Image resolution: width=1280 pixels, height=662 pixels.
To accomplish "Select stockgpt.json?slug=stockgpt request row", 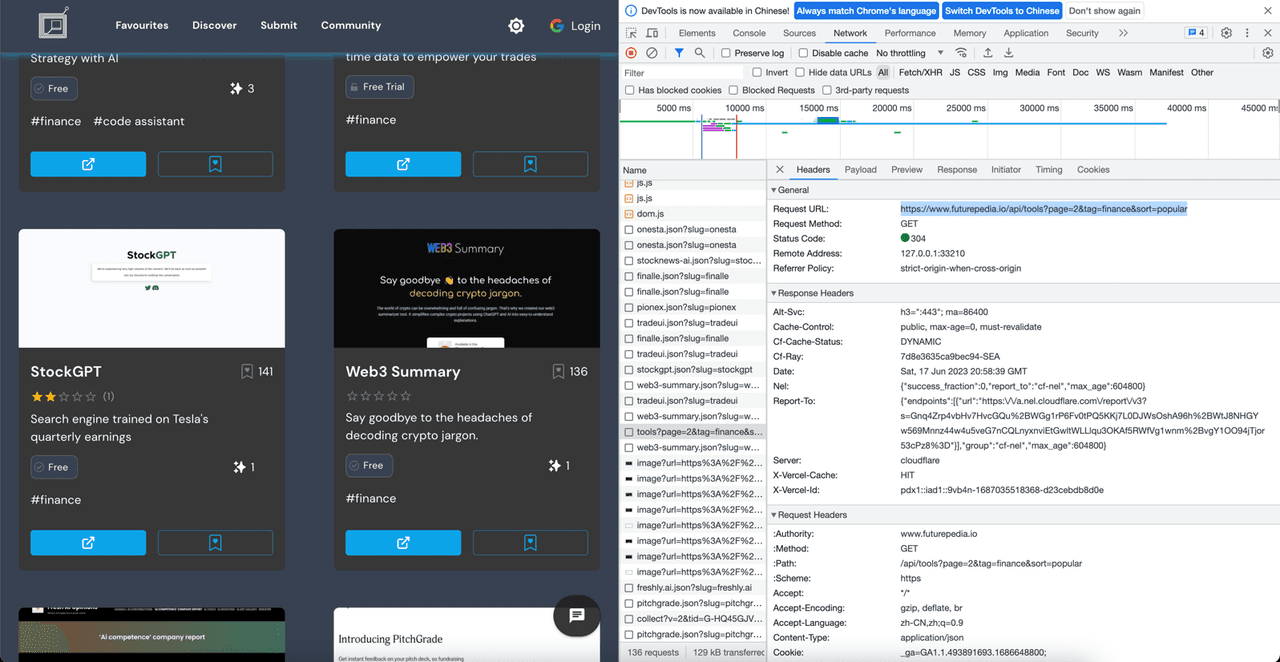I will [x=693, y=370].
